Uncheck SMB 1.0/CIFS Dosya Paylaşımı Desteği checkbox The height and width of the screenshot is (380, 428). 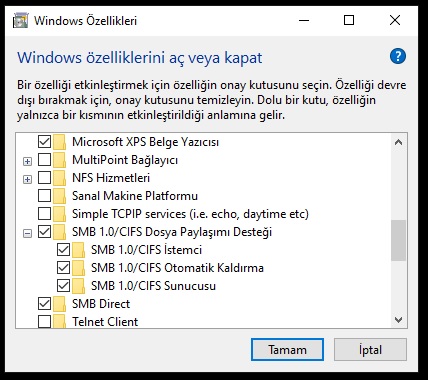point(44,232)
